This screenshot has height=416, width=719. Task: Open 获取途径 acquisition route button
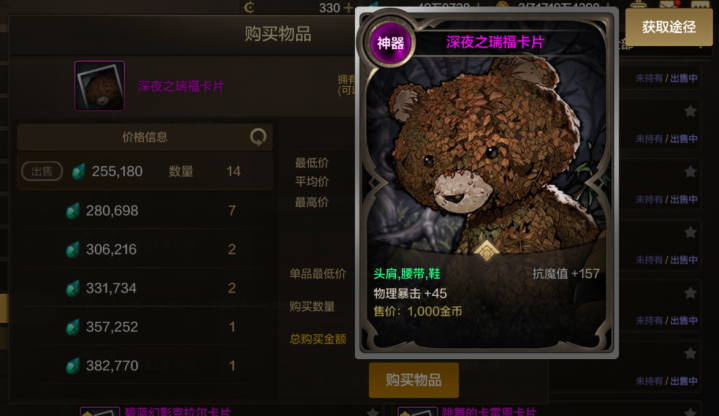pyautogui.click(x=669, y=27)
